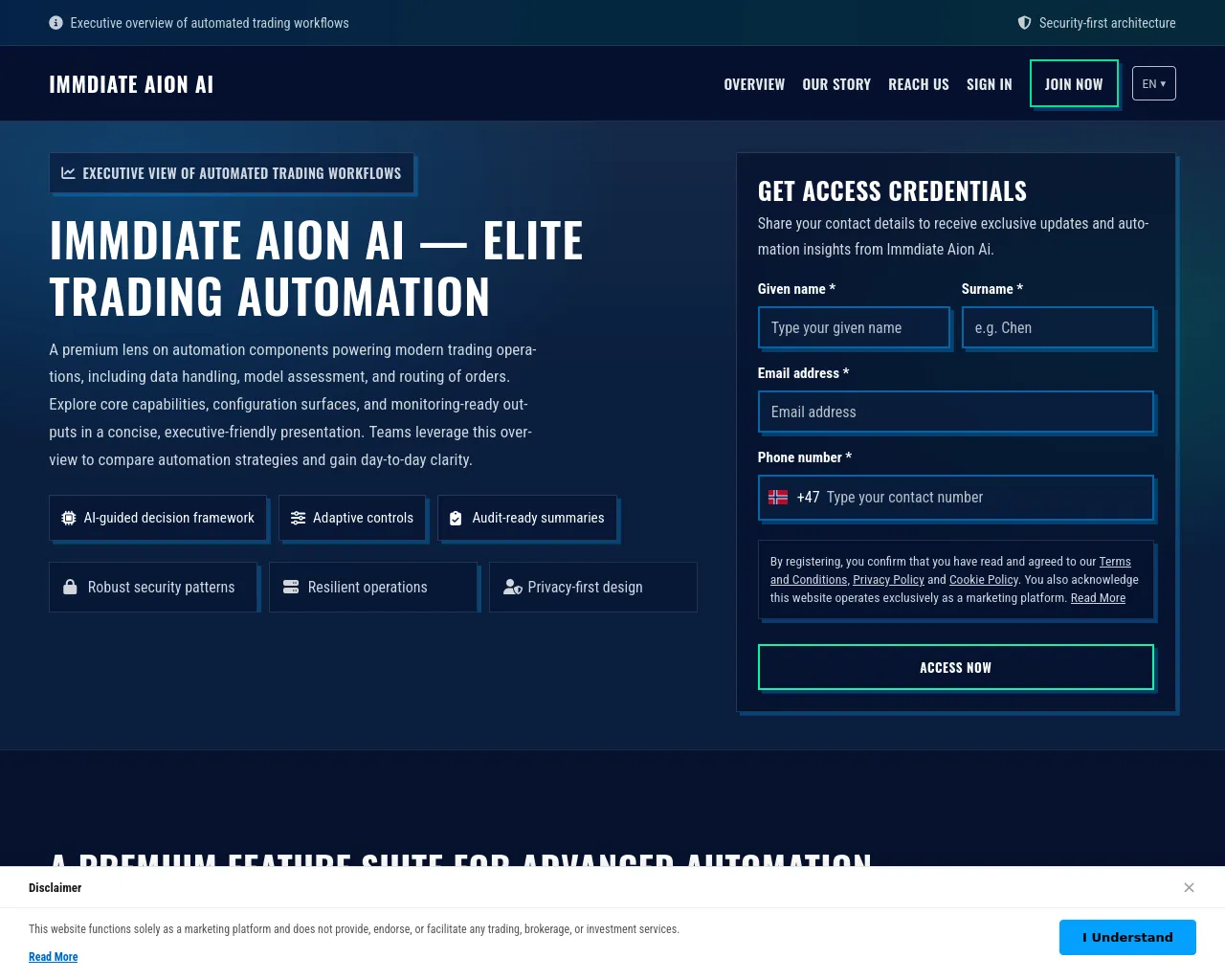Open the EN language dropdown
Screen dimensions: 1225x980
click(x=1154, y=83)
